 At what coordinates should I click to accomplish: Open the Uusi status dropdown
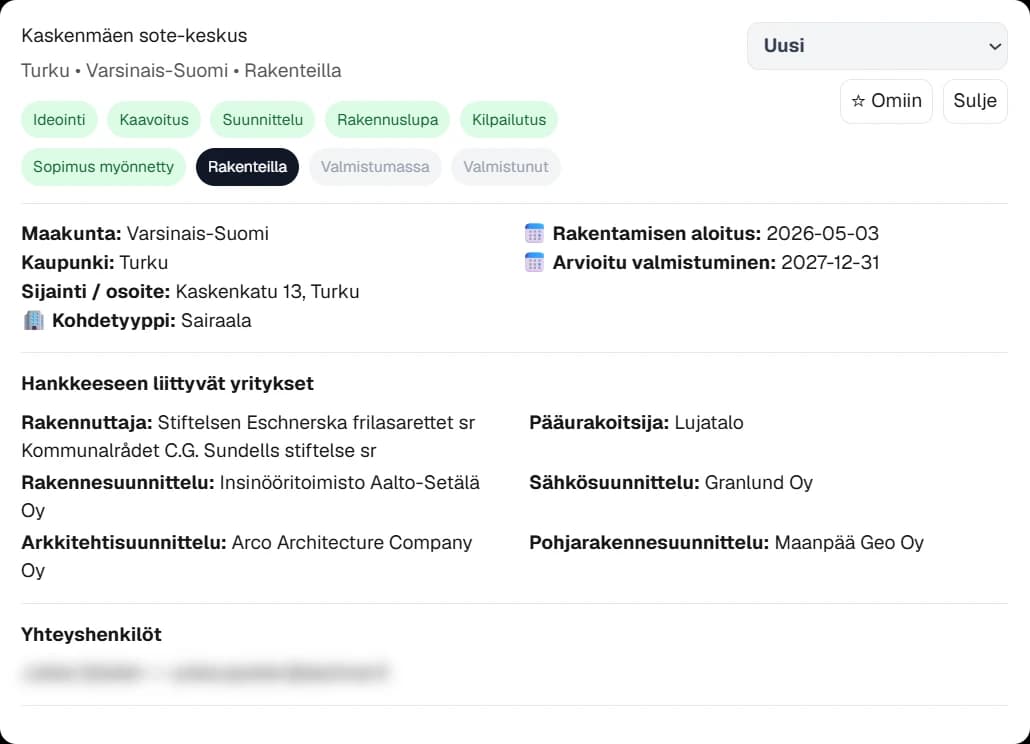pos(877,46)
